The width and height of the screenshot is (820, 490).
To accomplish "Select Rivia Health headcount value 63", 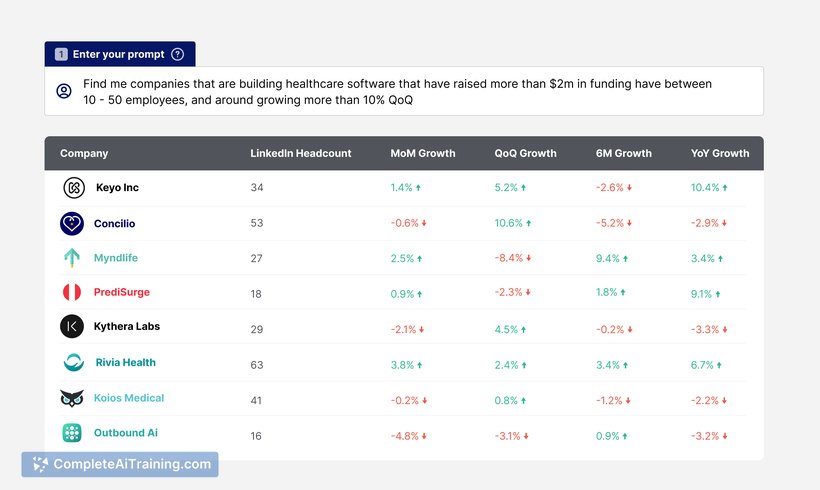I will [x=257, y=365].
